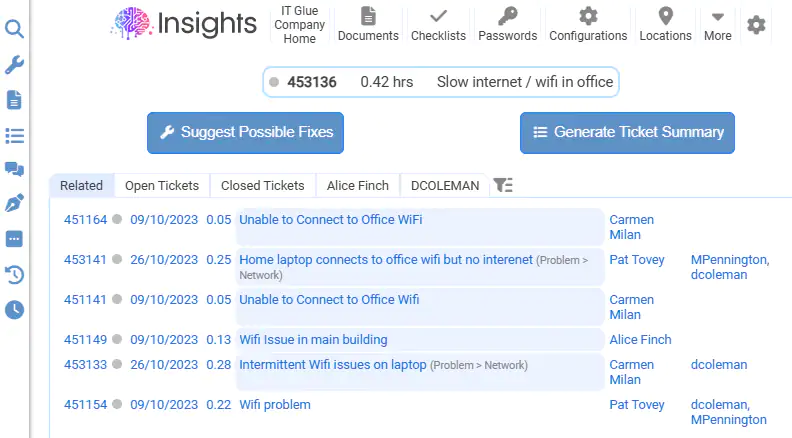Screen dimensions: 792x438
Task: Click Generate Ticket Summary button
Action: tap(627, 132)
